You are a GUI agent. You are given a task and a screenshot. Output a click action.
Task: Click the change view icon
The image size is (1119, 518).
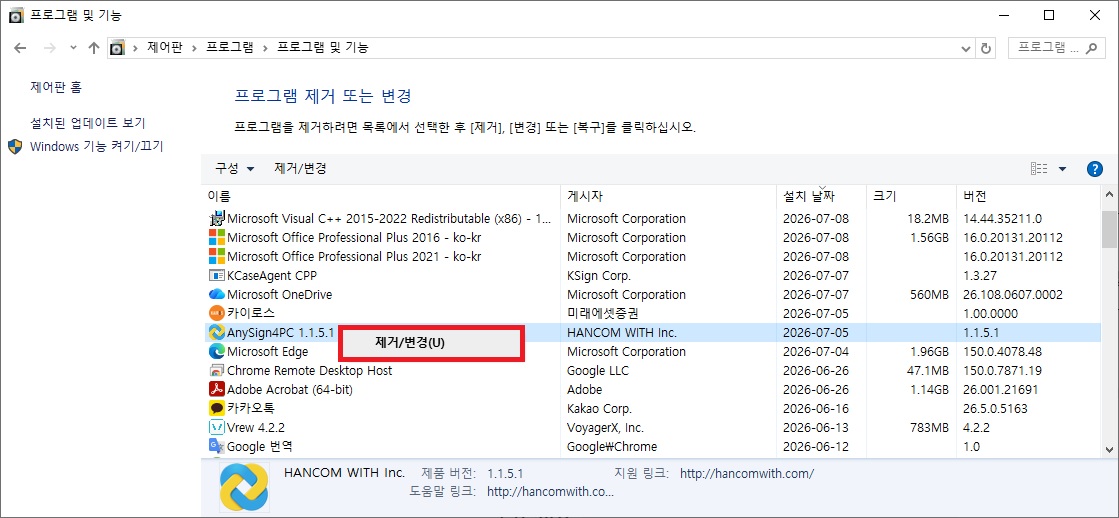1039,169
